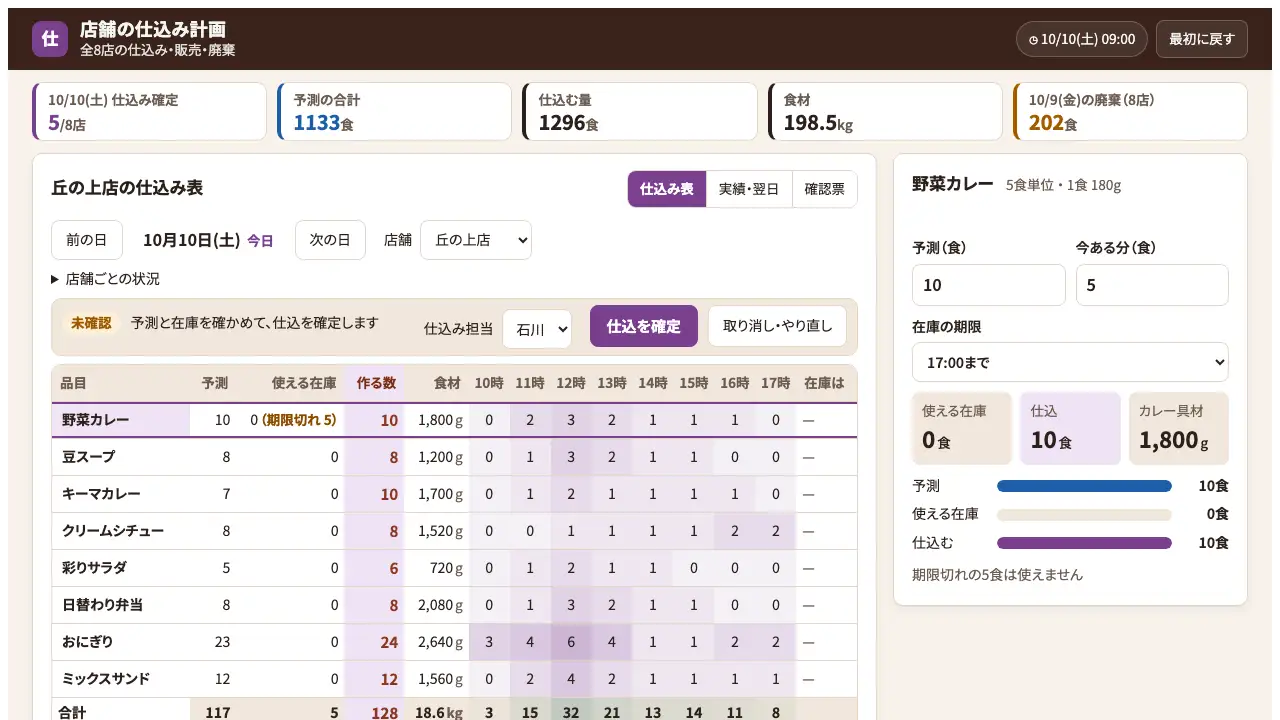Screen dimensions: 1280x720
Task: Open the 店舗 dropdown showing 丘の上店
Action: (476, 240)
